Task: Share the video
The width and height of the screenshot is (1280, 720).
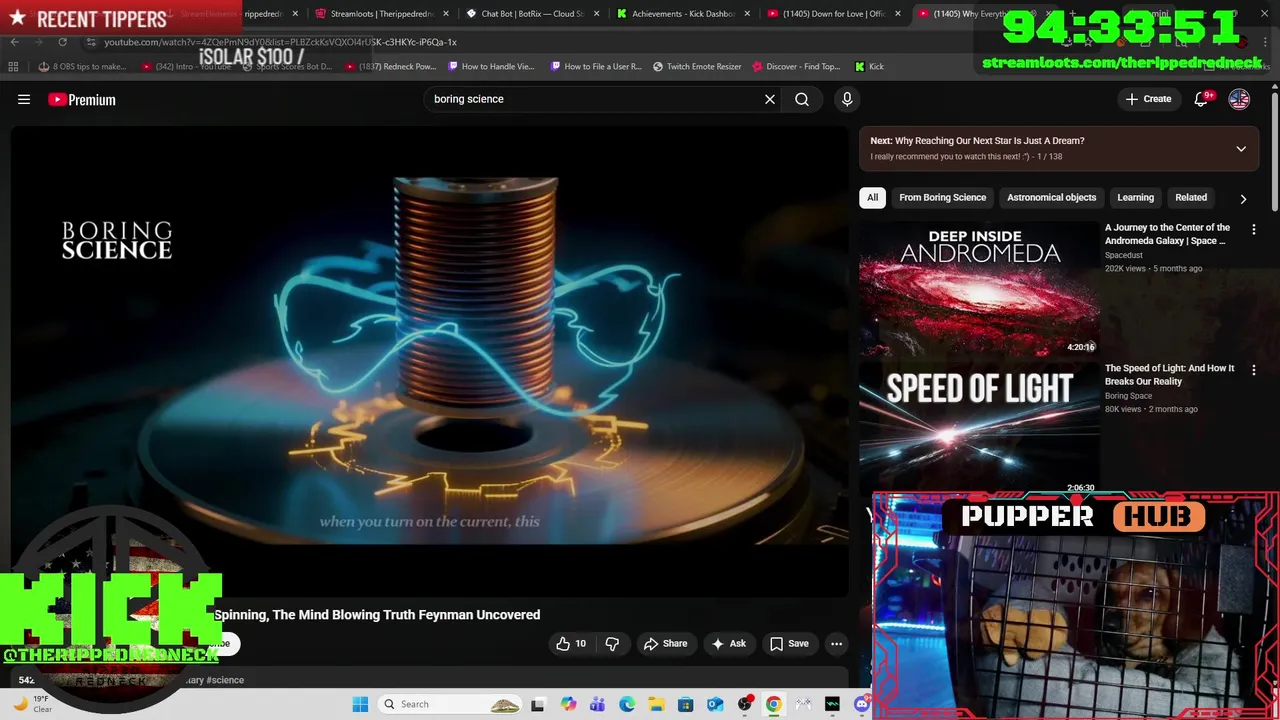Action: coord(665,644)
